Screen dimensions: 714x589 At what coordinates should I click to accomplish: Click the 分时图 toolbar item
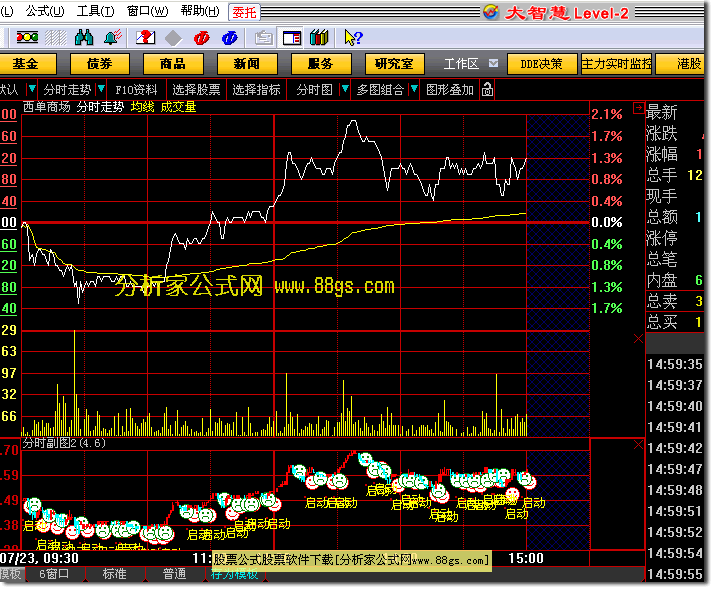pos(315,90)
